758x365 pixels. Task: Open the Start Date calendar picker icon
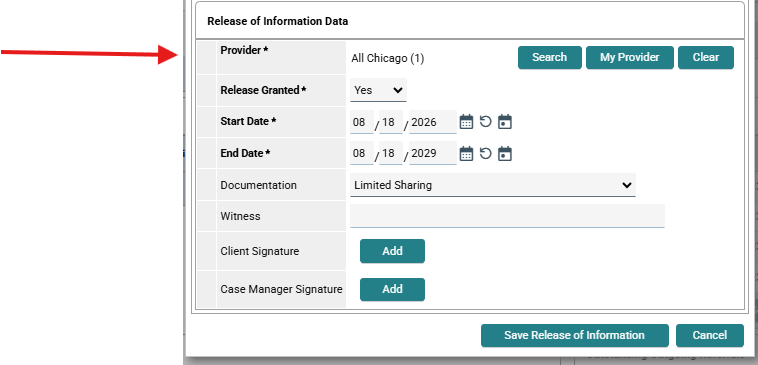[x=466, y=122]
